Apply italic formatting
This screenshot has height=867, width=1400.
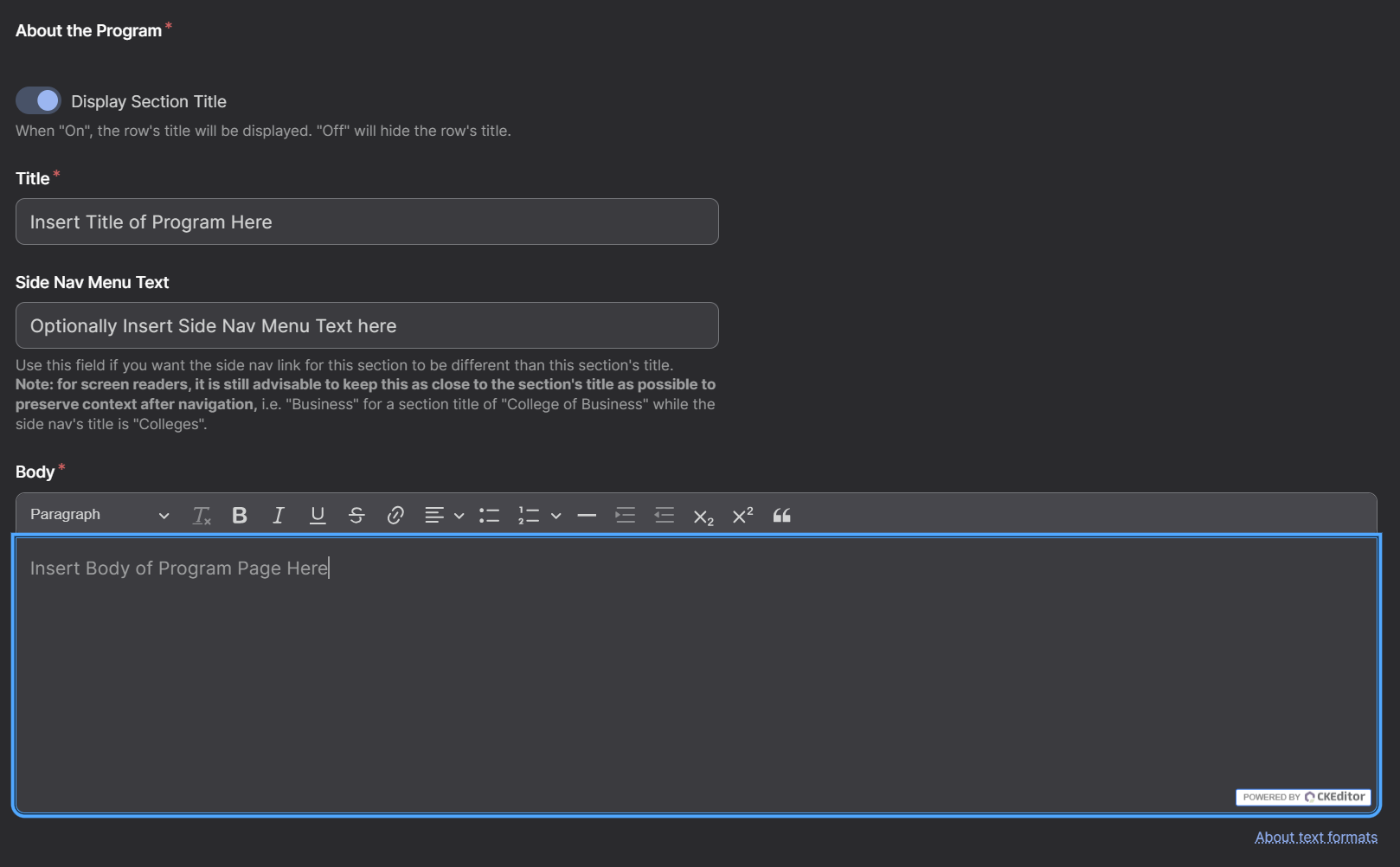pyautogui.click(x=279, y=516)
